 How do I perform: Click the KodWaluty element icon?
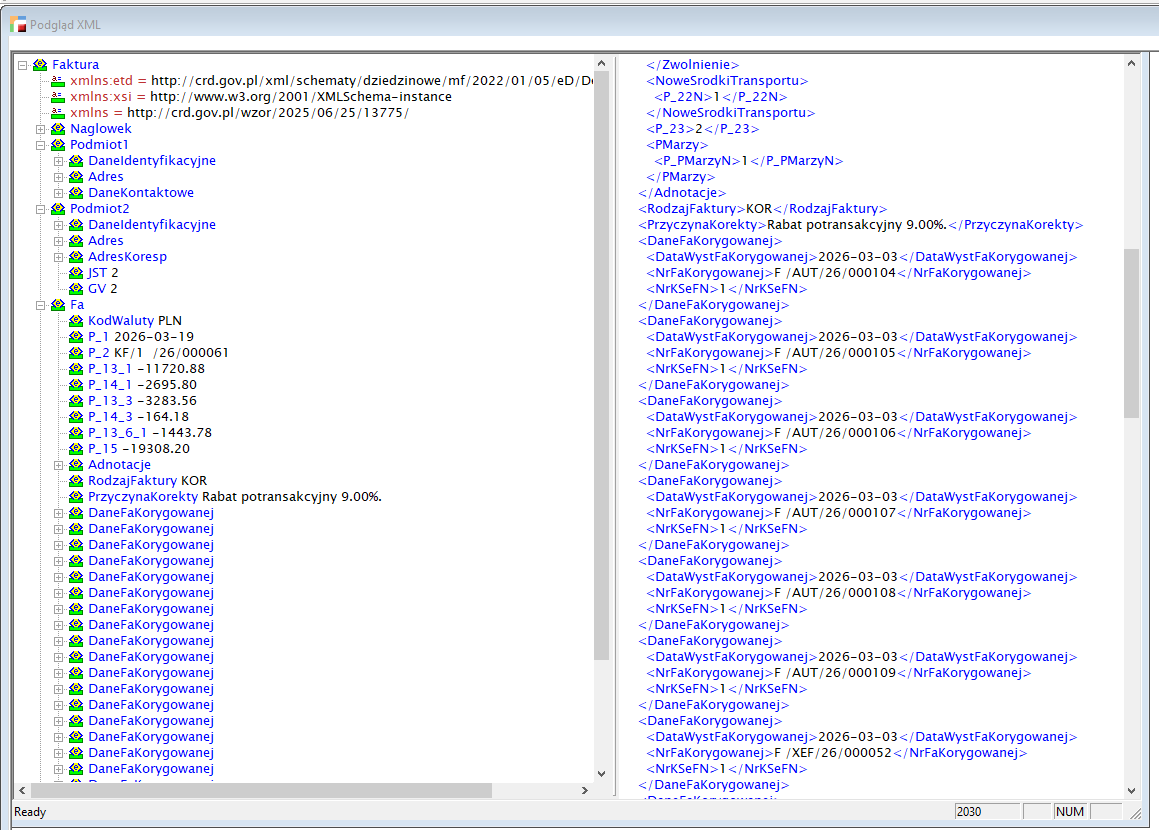(77, 321)
